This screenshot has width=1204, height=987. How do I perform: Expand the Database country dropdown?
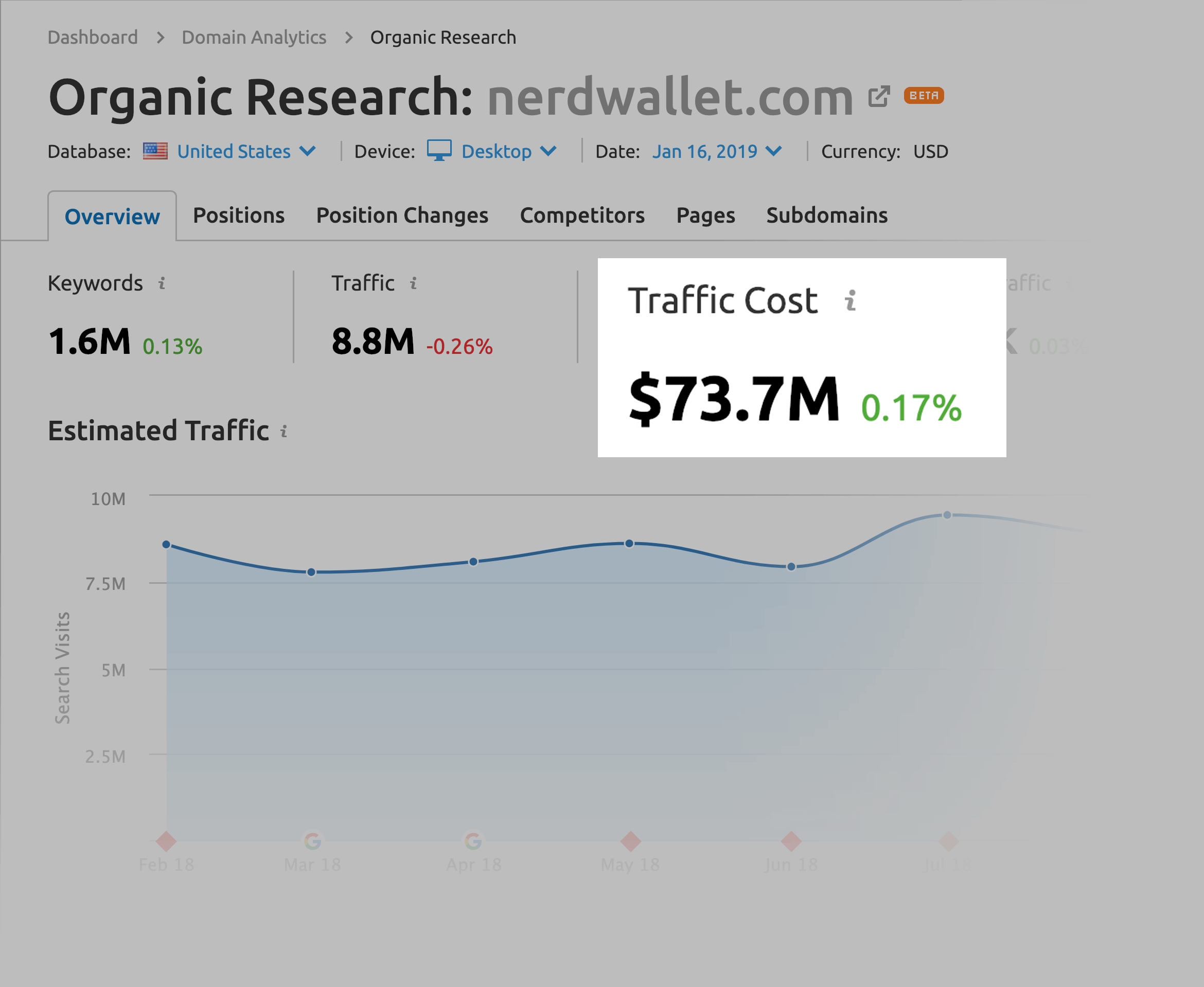point(221,152)
